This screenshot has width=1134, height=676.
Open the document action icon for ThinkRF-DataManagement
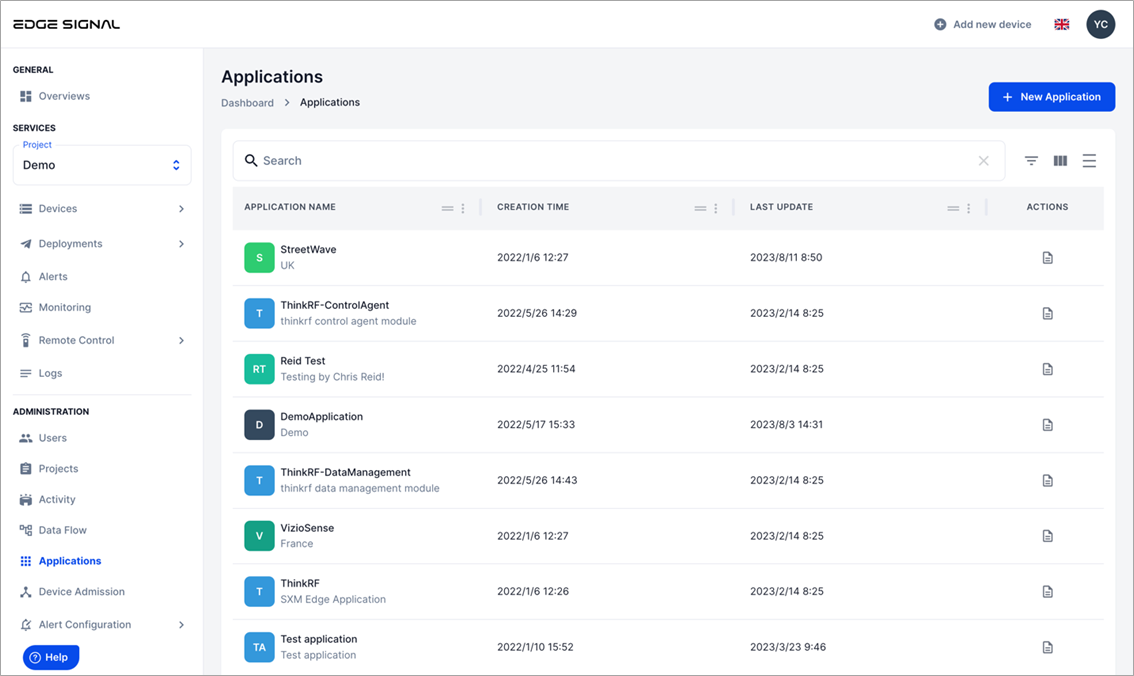(x=1047, y=480)
